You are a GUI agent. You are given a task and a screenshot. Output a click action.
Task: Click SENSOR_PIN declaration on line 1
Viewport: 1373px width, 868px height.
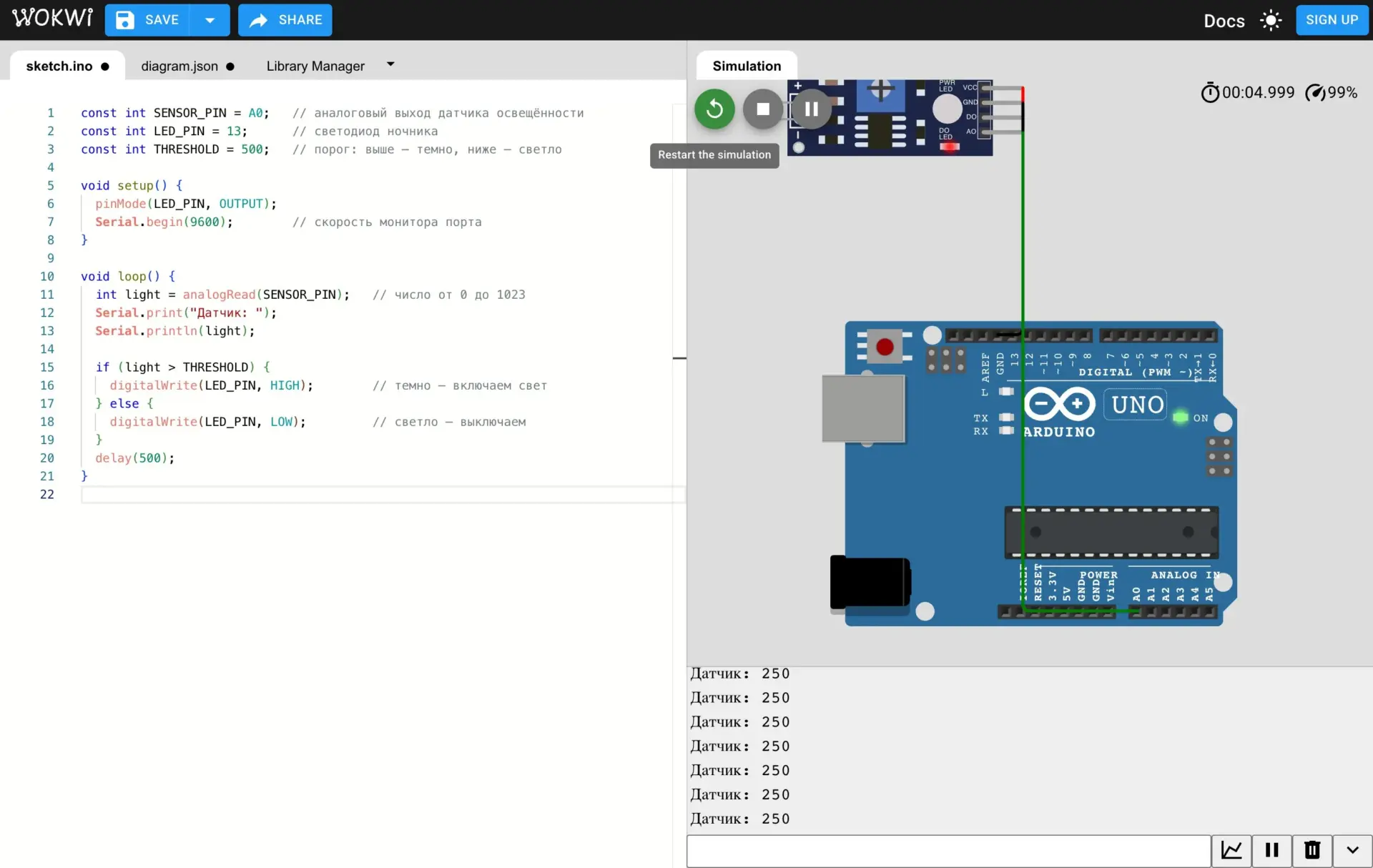point(175,113)
